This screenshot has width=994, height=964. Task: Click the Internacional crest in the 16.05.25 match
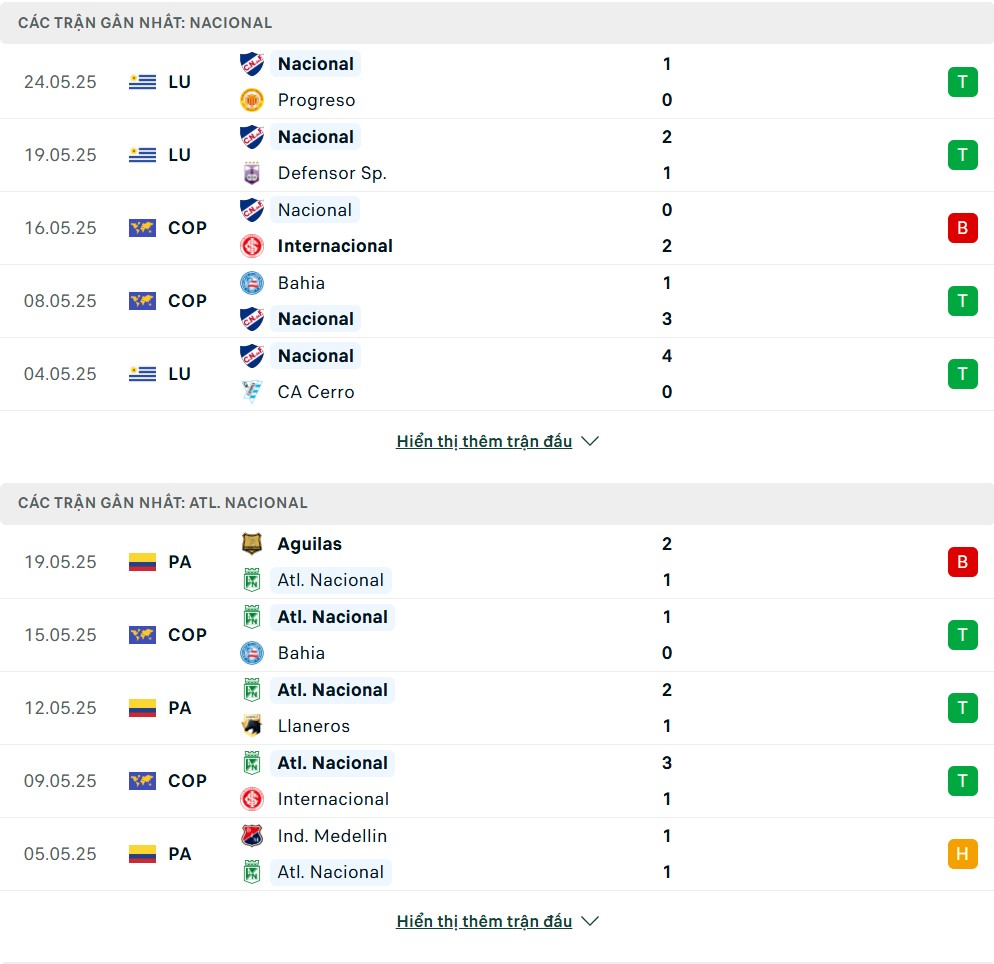coord(252,246)
